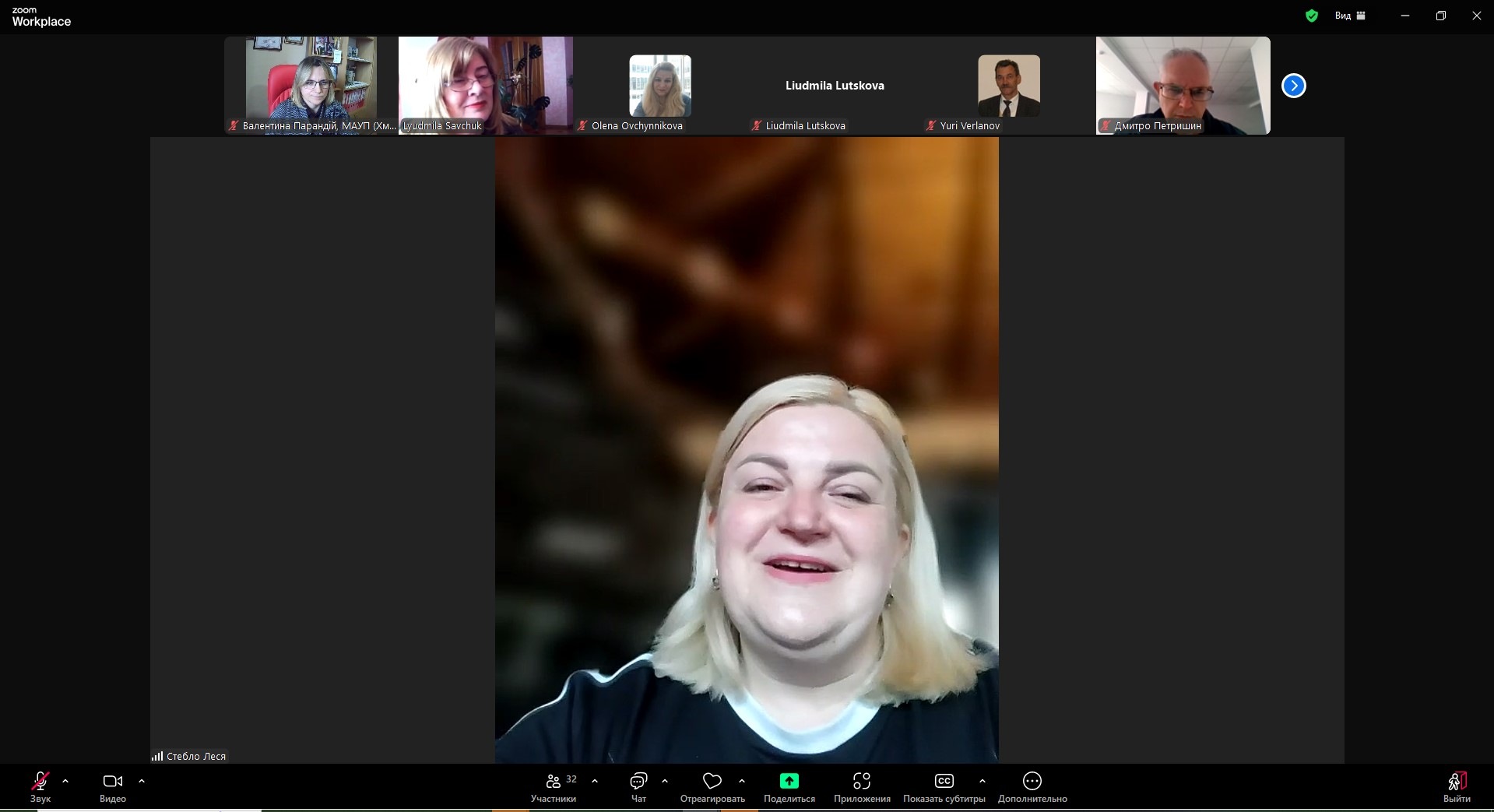Minimize the Zoom window
1494x812 pixels.
(1405, 16)
